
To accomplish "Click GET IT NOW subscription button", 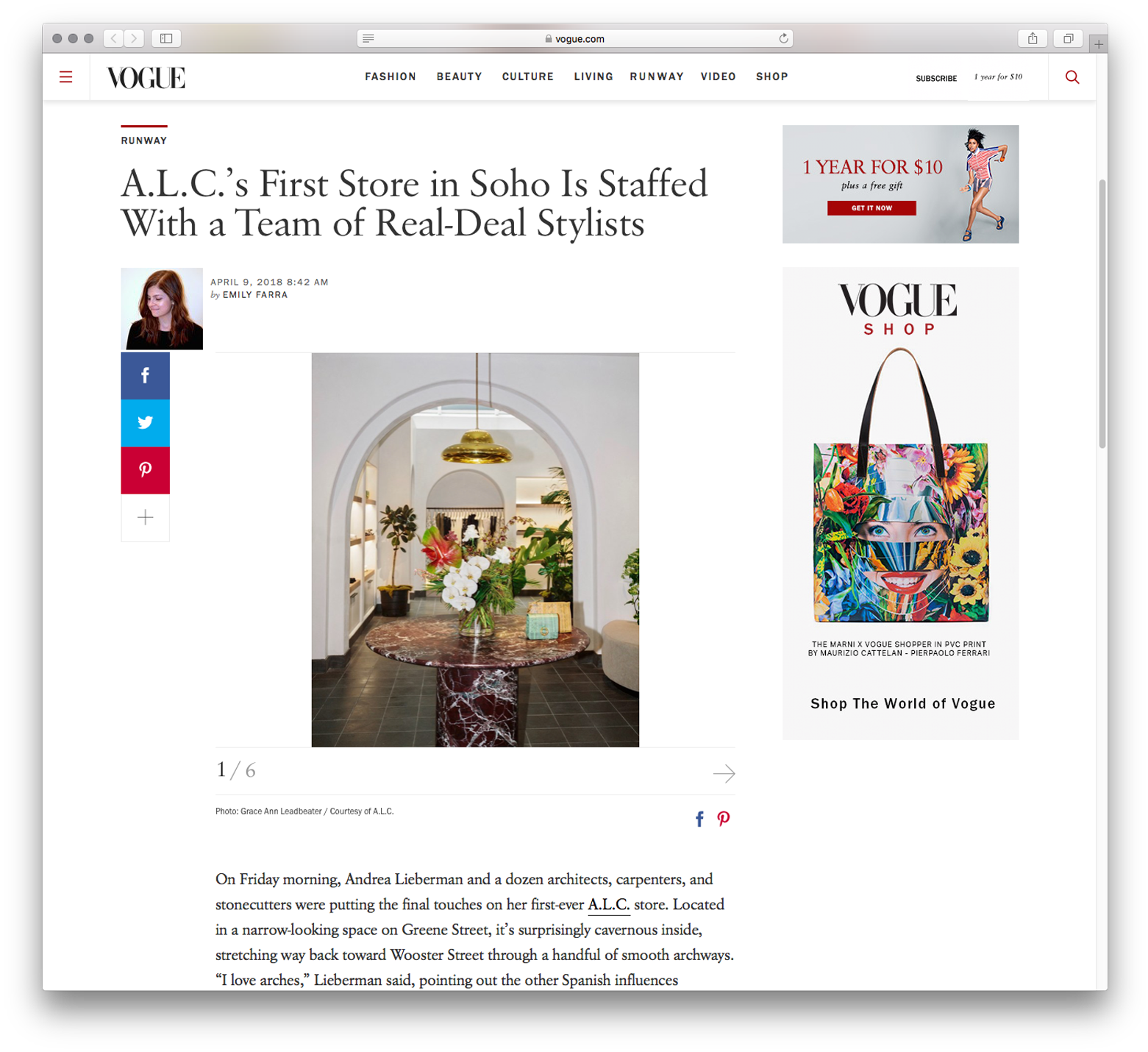I will 871,208.
